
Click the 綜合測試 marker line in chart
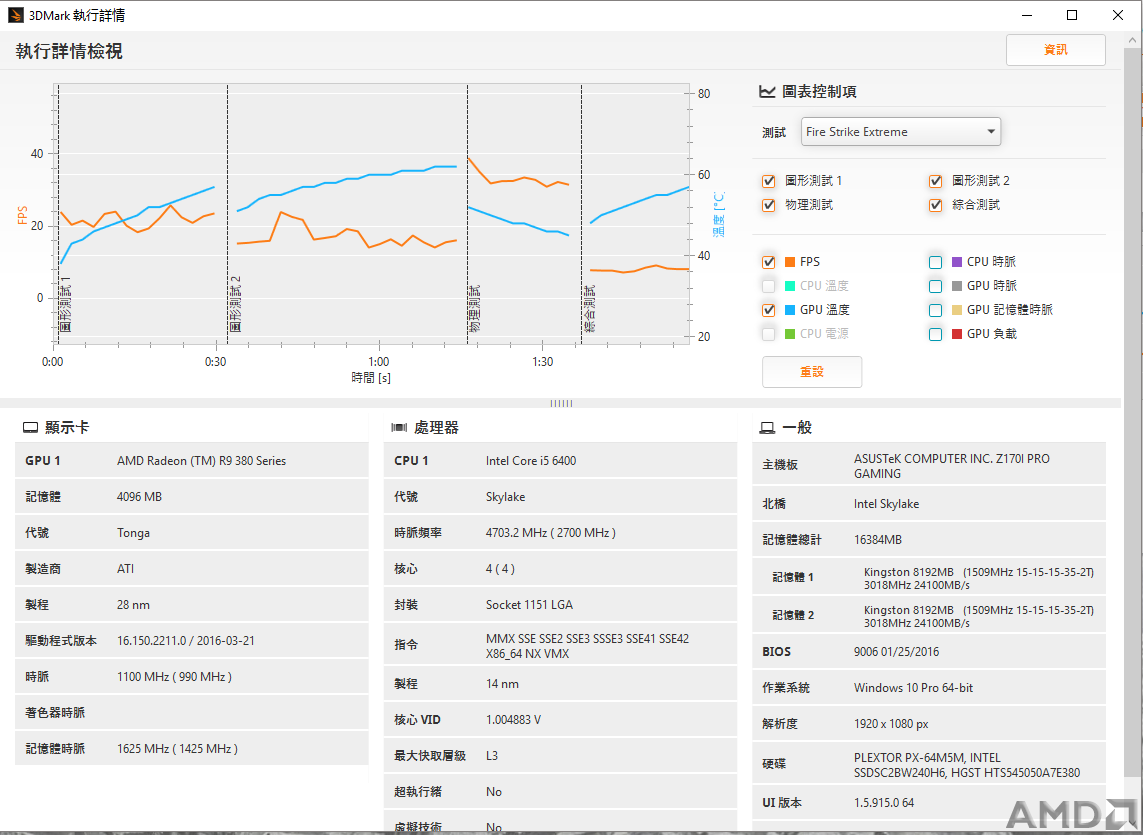(582, 214)
